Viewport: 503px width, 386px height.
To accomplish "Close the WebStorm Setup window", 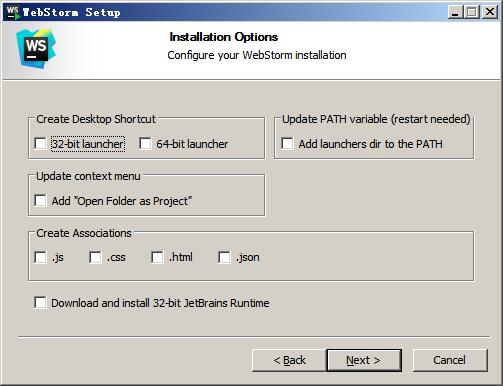I will pyautogui.click(x=490, y=12).
